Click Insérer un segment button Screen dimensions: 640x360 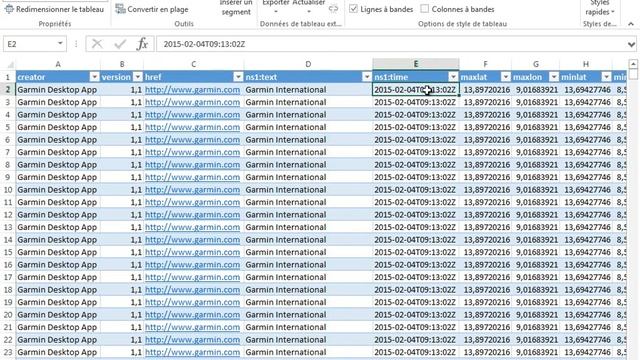click(236, 7)
